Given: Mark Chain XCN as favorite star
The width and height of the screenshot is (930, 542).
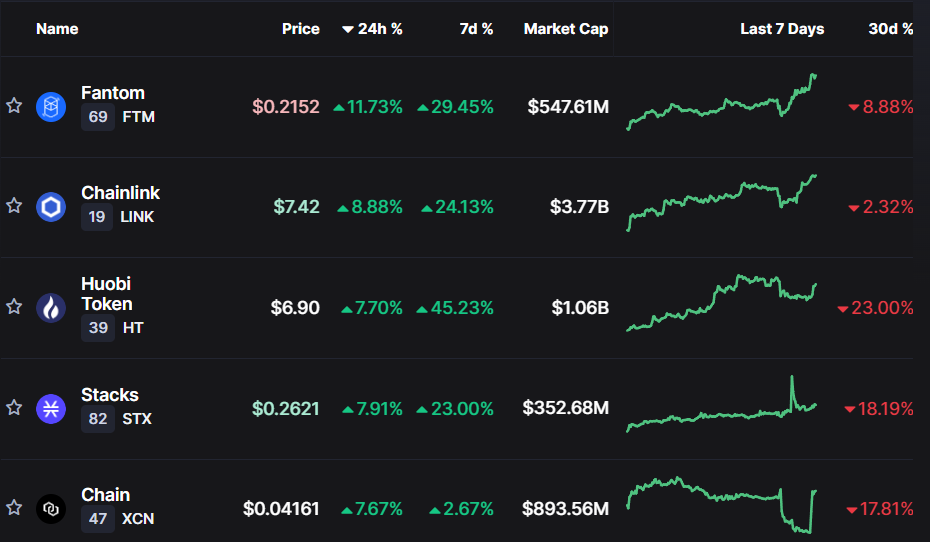Looking at the screenshot, I should click(x=14, y=508).
